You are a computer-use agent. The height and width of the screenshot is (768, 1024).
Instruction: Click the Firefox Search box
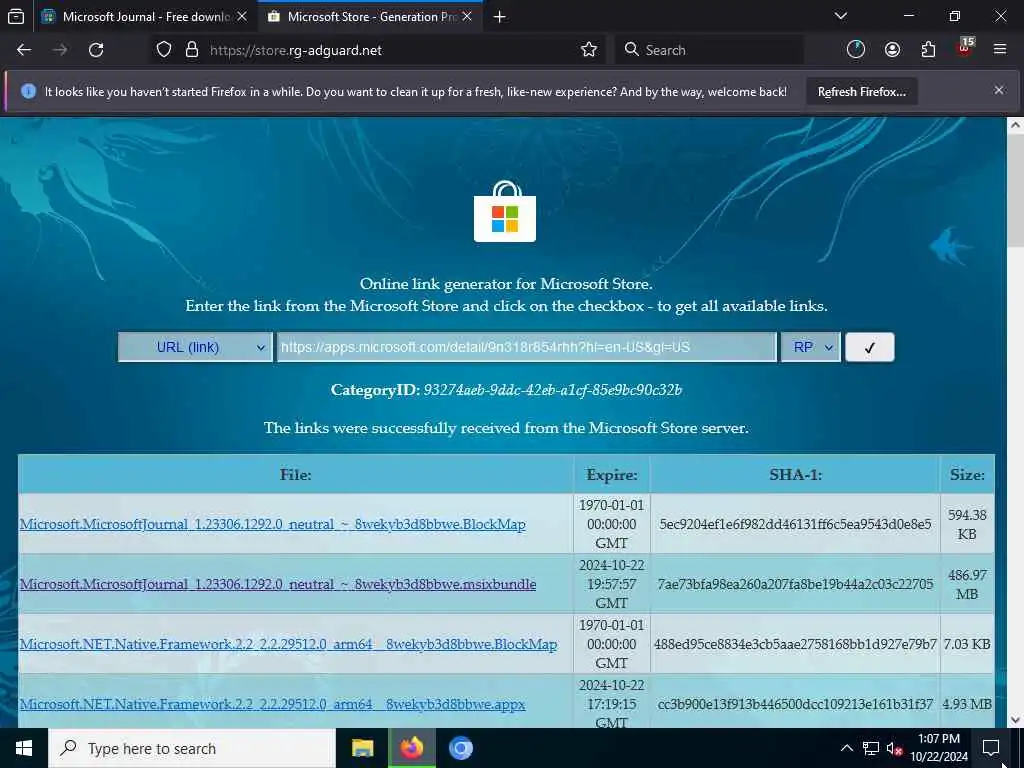pyautogui.click(x=709, y=50)
